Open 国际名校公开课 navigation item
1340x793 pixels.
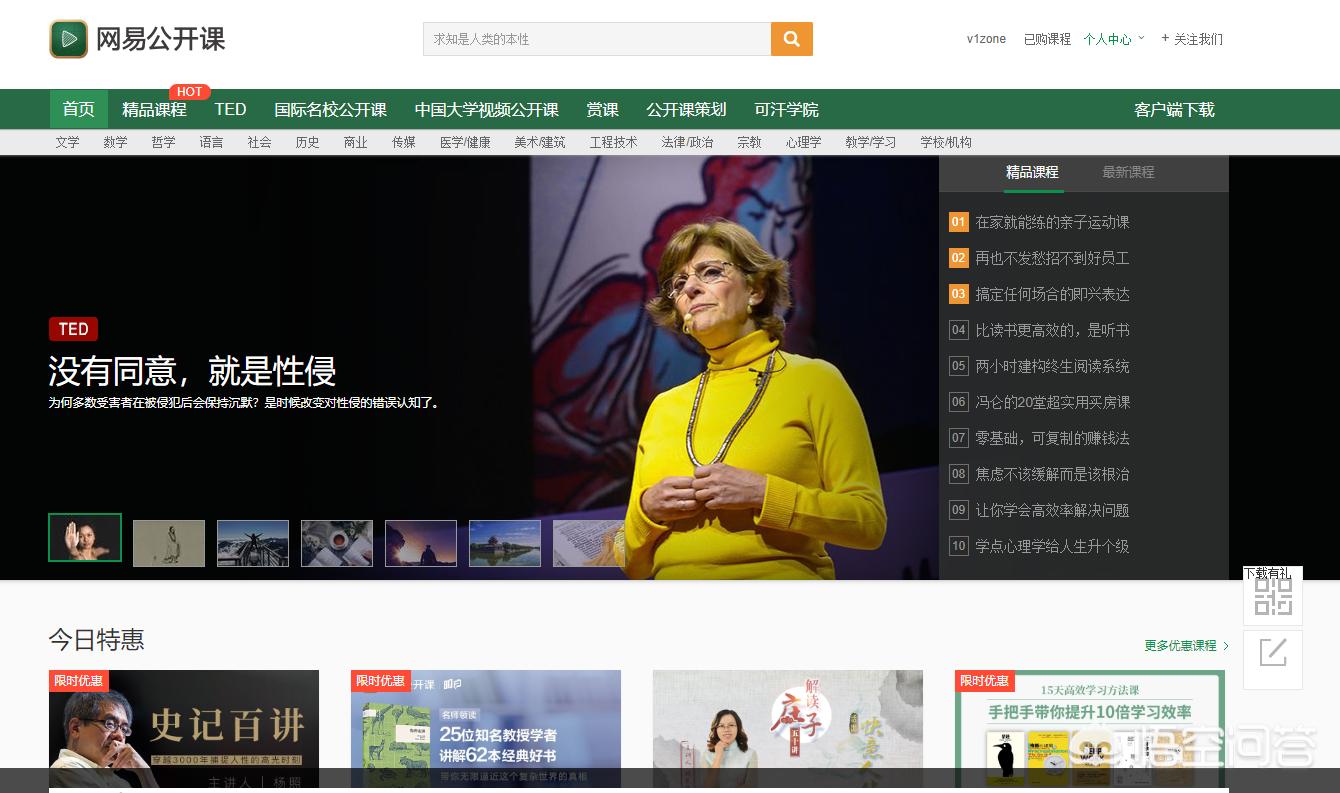click(x=331, y=109)
